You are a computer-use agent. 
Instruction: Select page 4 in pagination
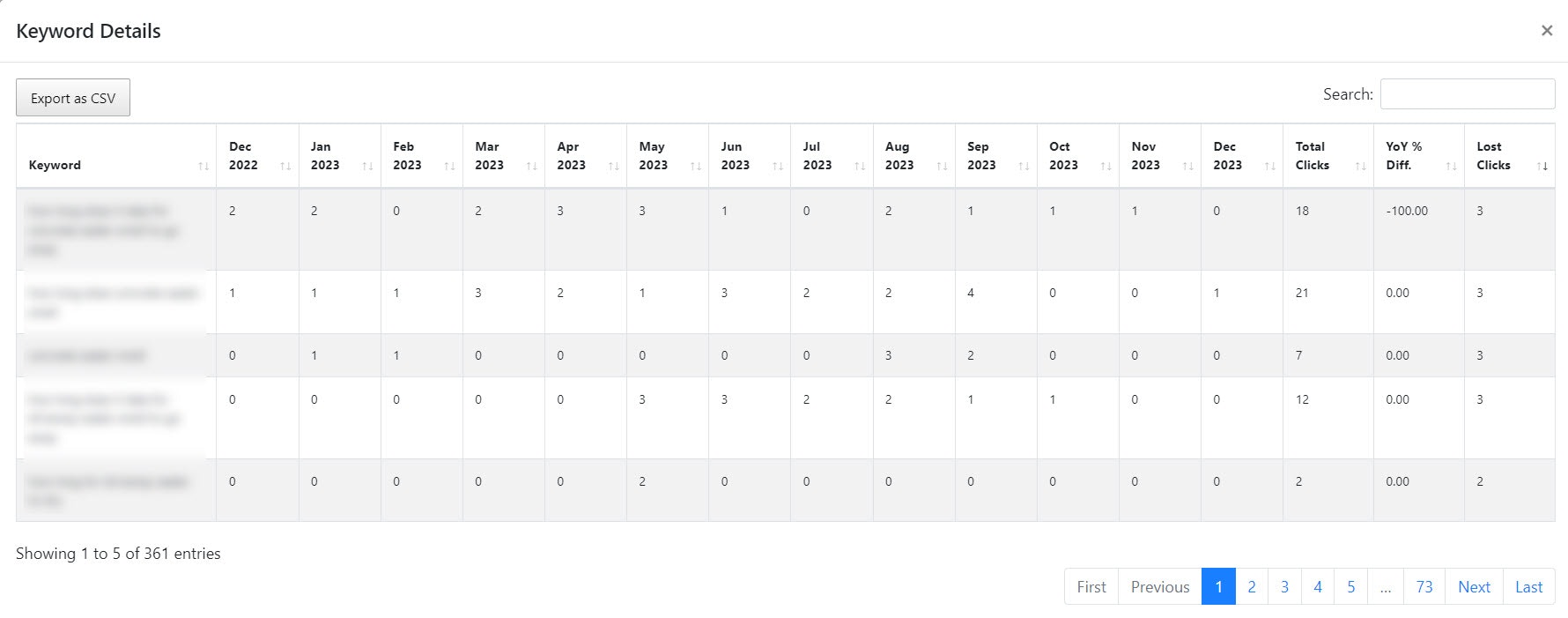tap(1318, 587)
